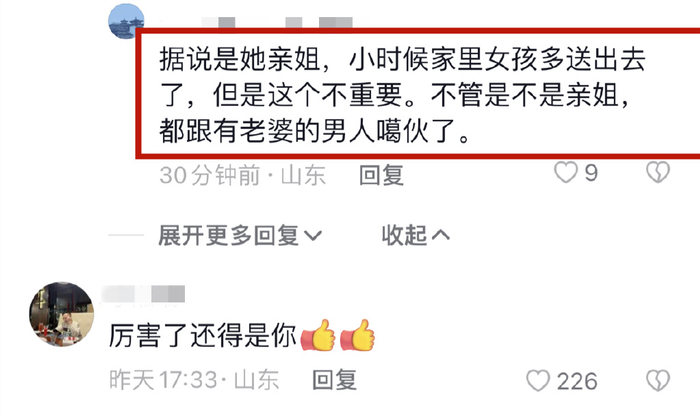This screenshot has height=414, width=700.
Task: Select the red-boxed comment text 据说是她亲姐
Action: click(x=240, y=59)
